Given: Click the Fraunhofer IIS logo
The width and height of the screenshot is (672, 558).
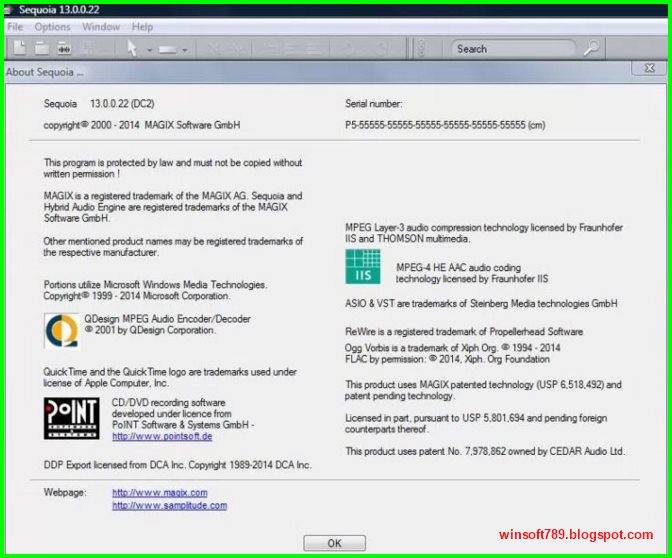Looking at the screenshot, I should 363,267.
